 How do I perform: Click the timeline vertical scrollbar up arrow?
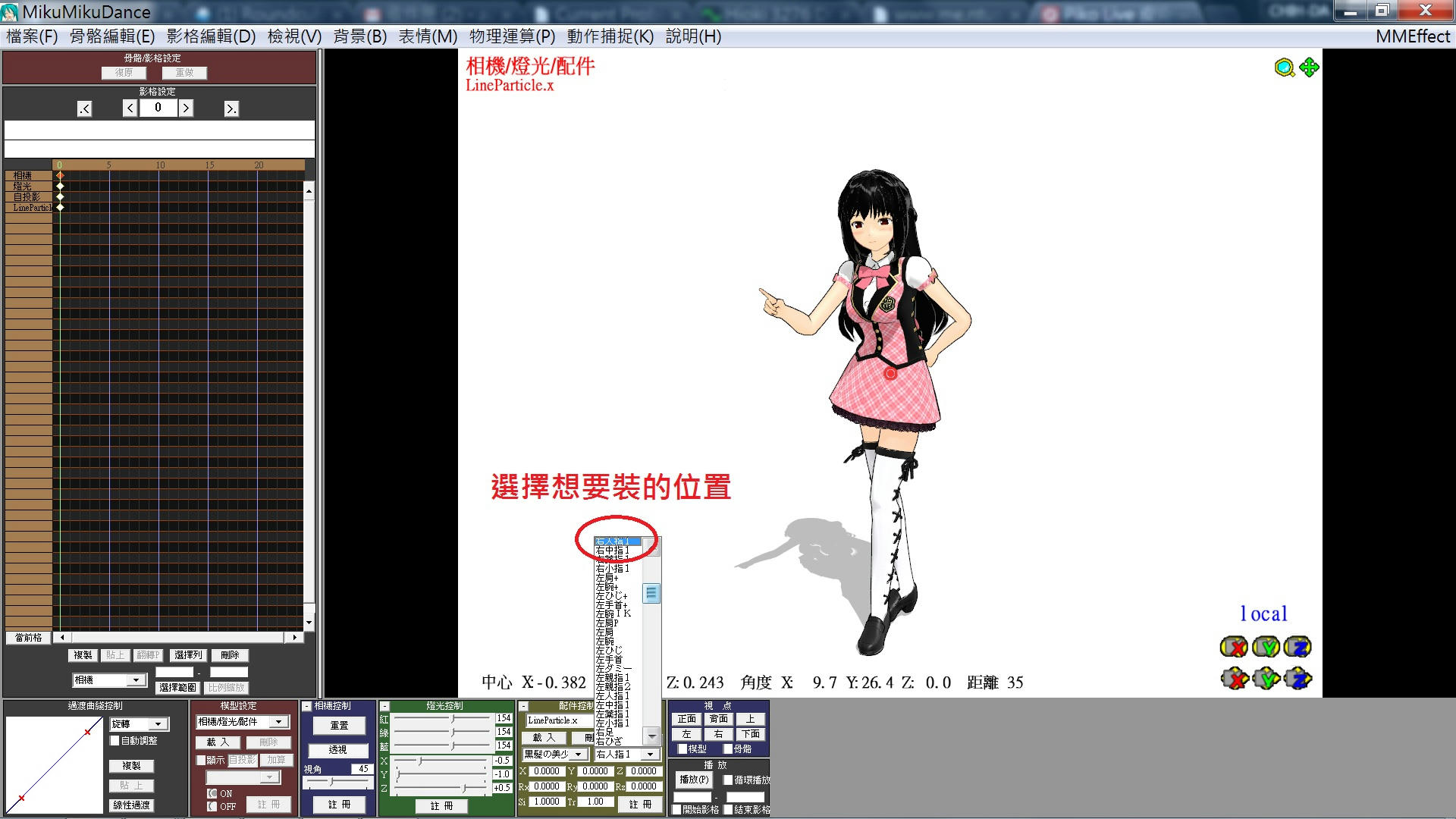[309, 191]
